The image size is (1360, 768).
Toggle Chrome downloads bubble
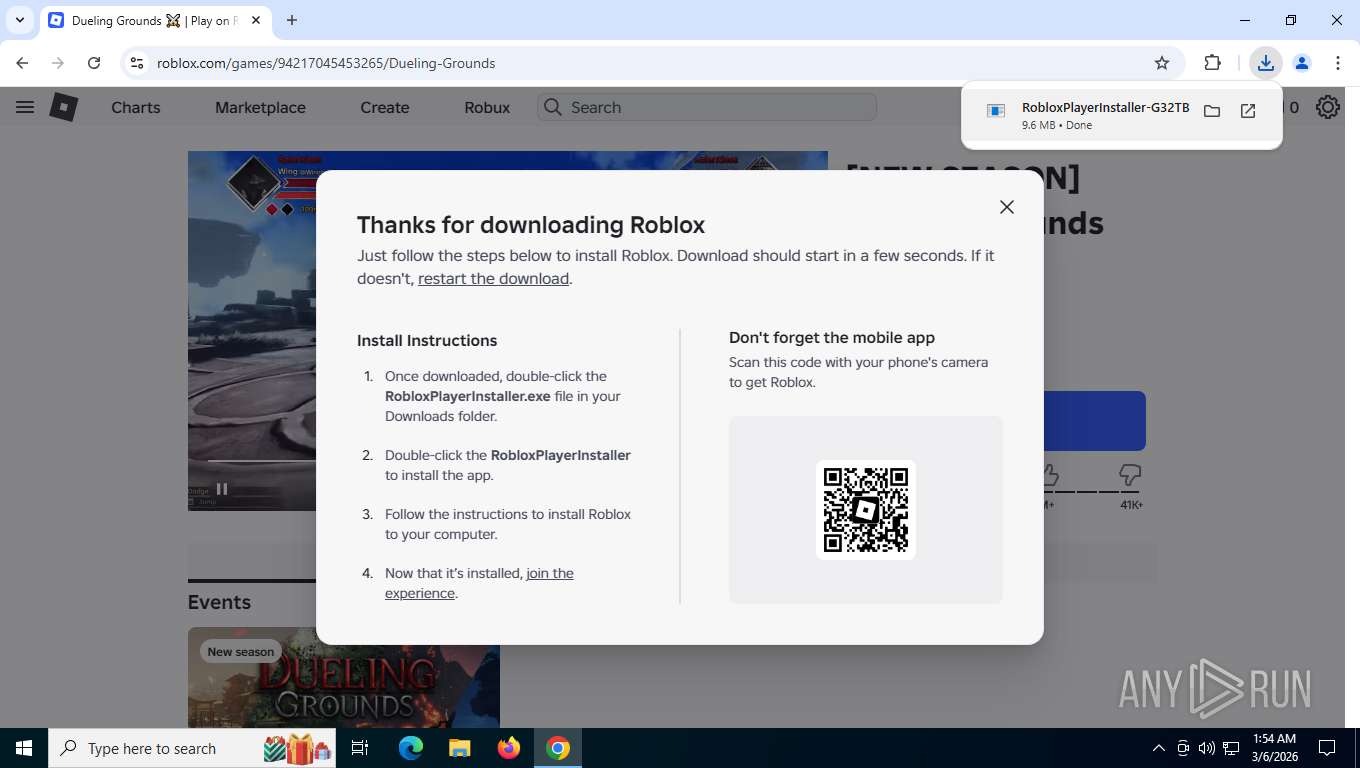[1266, 63]
